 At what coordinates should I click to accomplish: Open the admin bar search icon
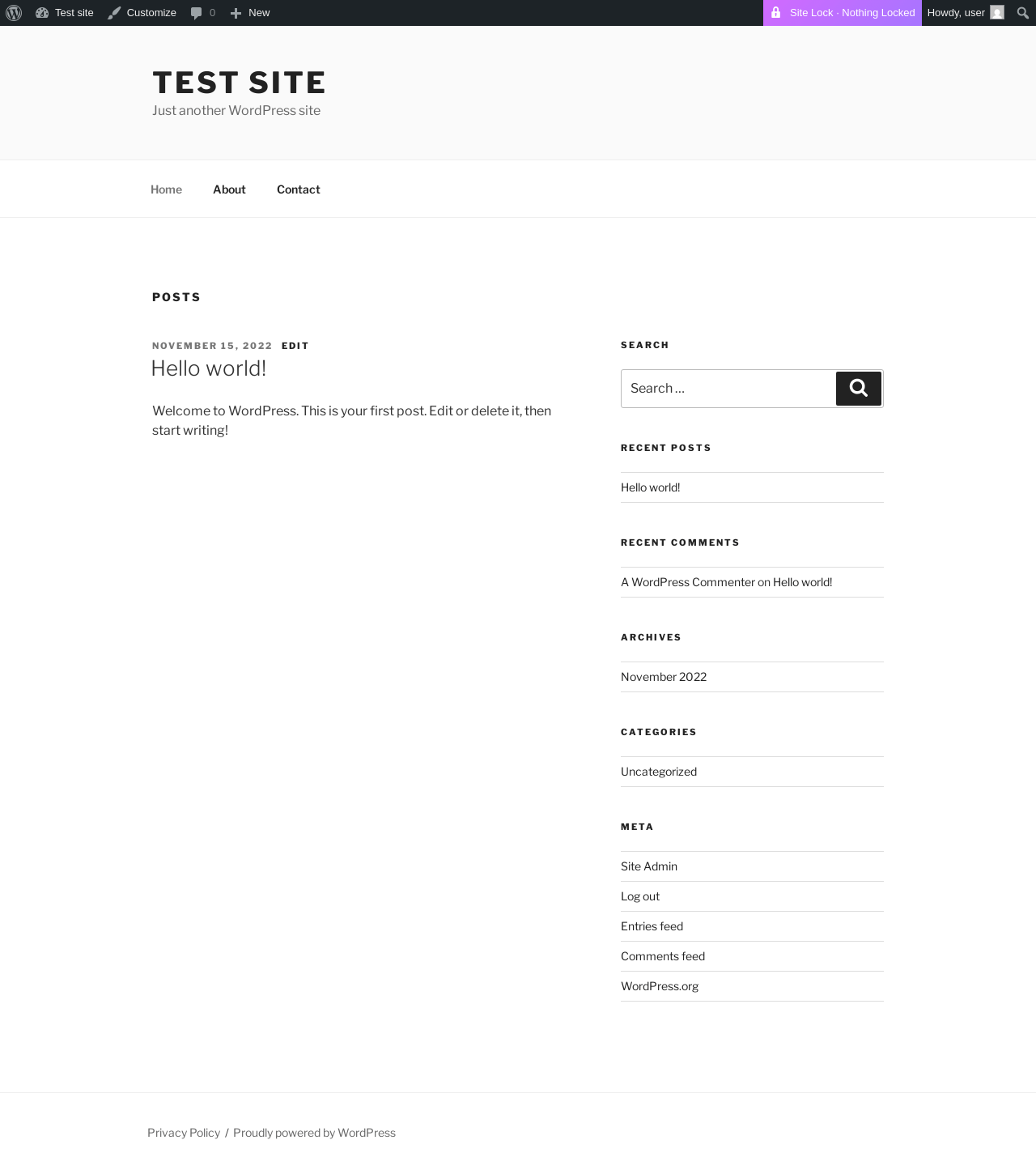(x=1022, y=13)
